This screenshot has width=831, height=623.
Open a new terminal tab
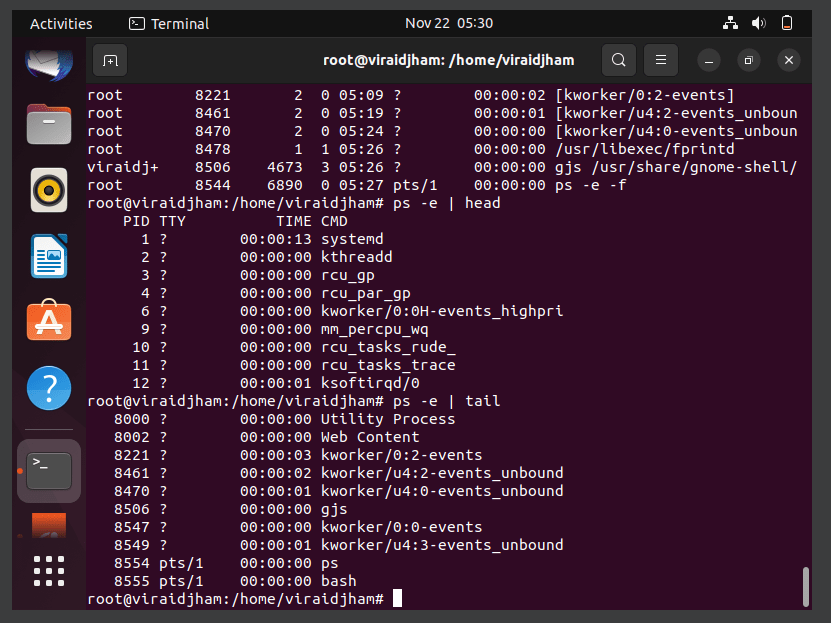(110, 60)
